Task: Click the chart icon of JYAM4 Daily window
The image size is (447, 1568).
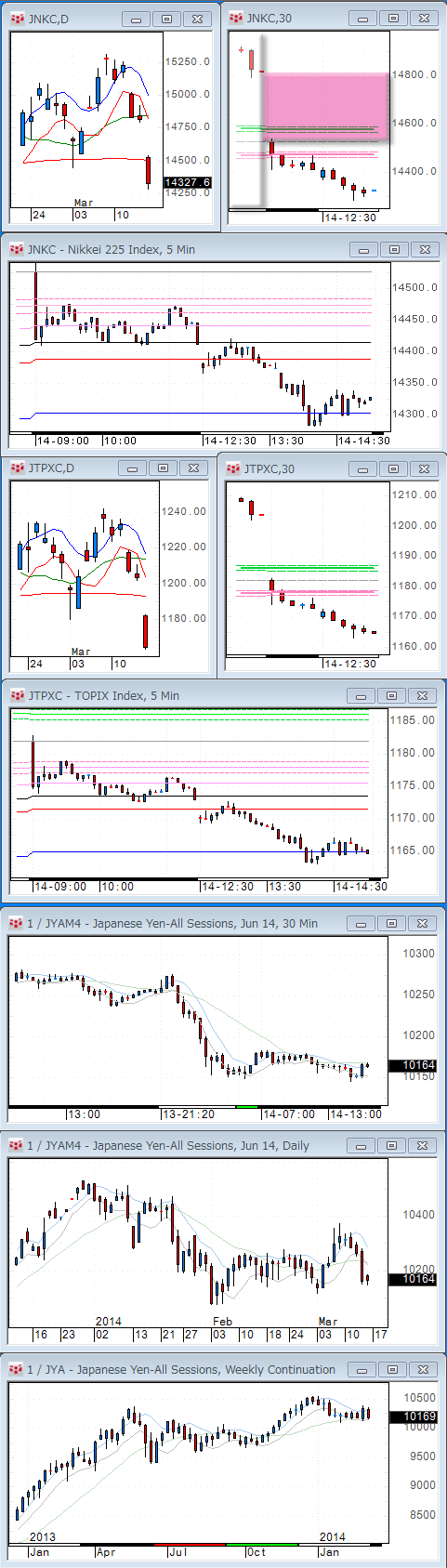Action: tap(17, 1146)
